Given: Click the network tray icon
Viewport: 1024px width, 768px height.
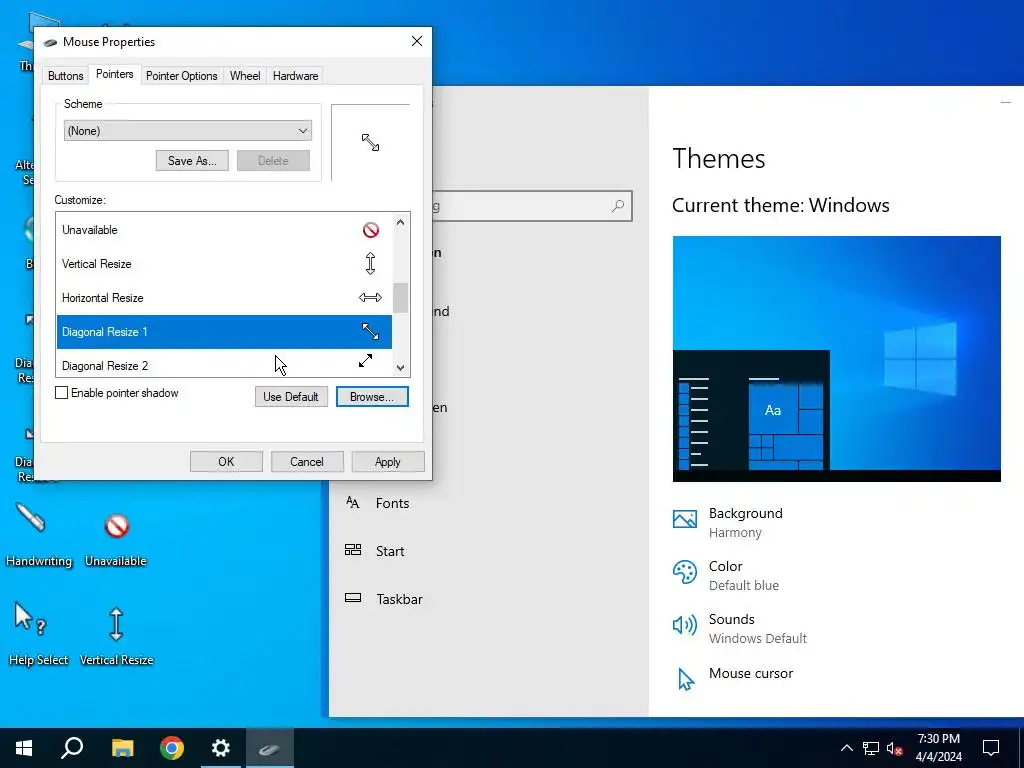Looking at the screenshot, I should 871,748.
